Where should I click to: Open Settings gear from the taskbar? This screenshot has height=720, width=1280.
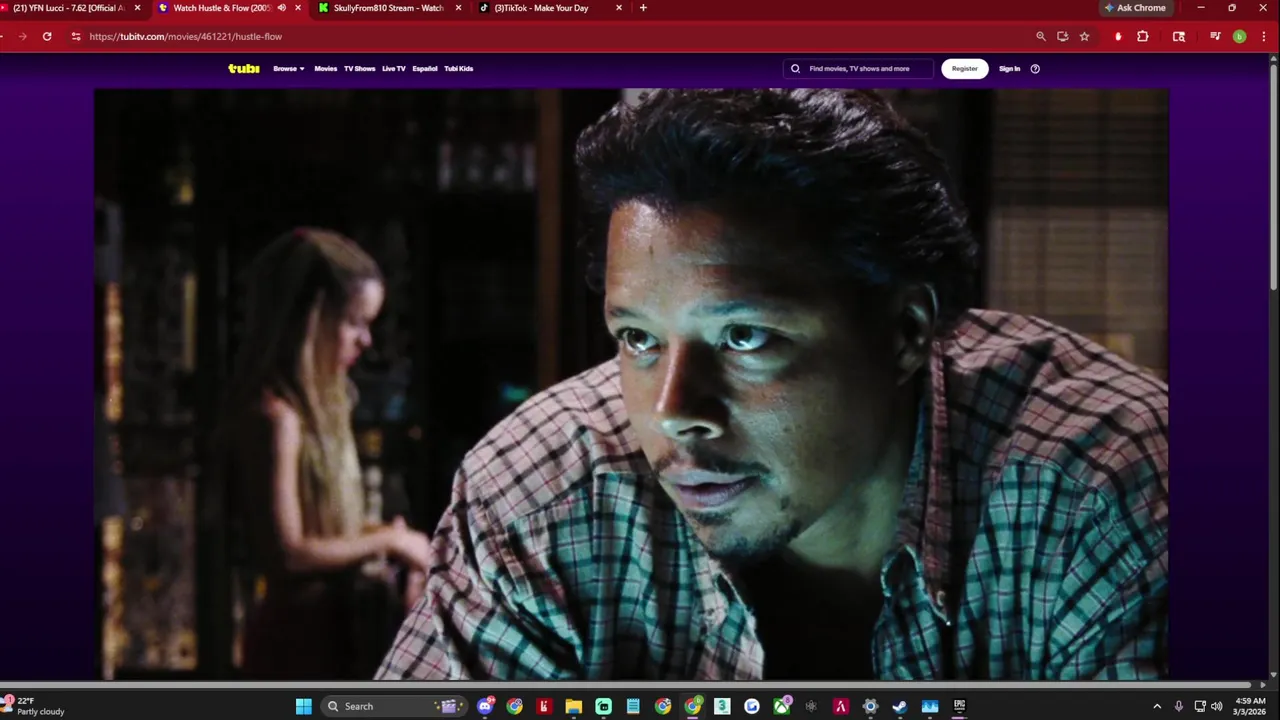[870, 706]
